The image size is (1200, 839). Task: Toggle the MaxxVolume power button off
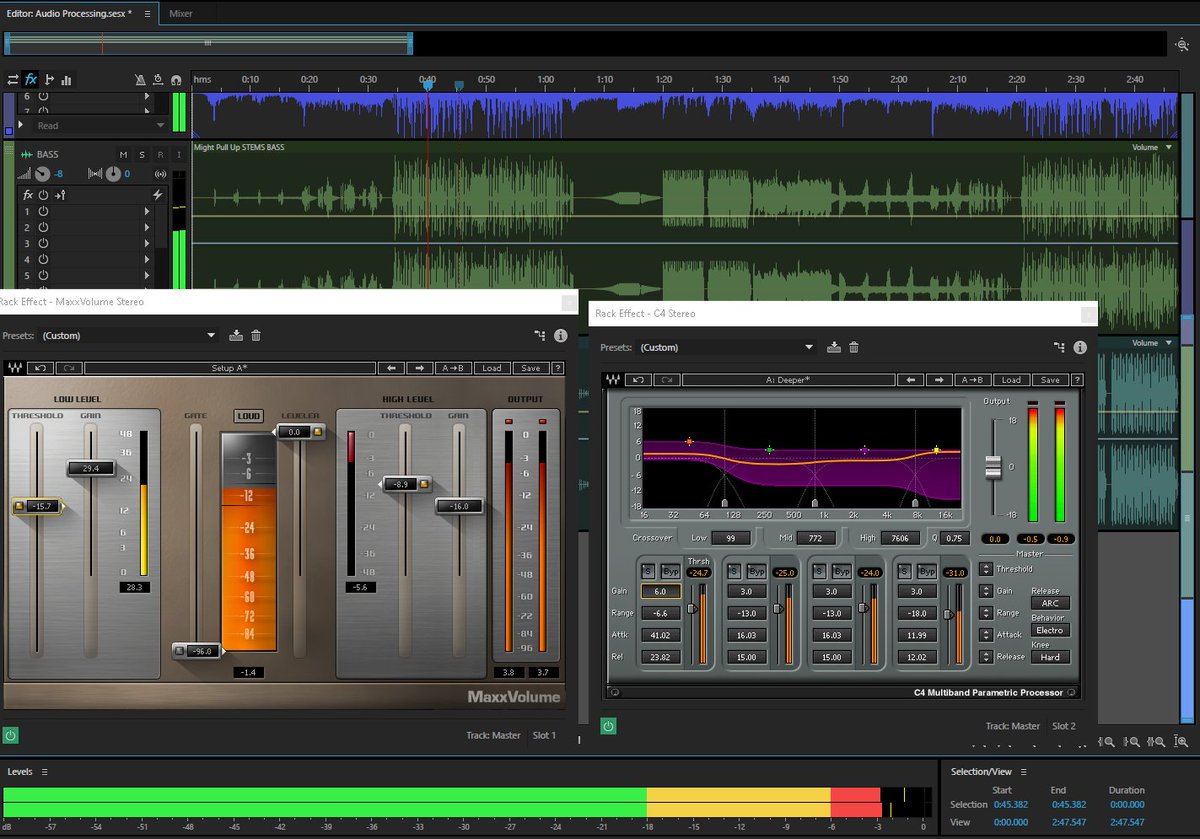pos(11,735)
